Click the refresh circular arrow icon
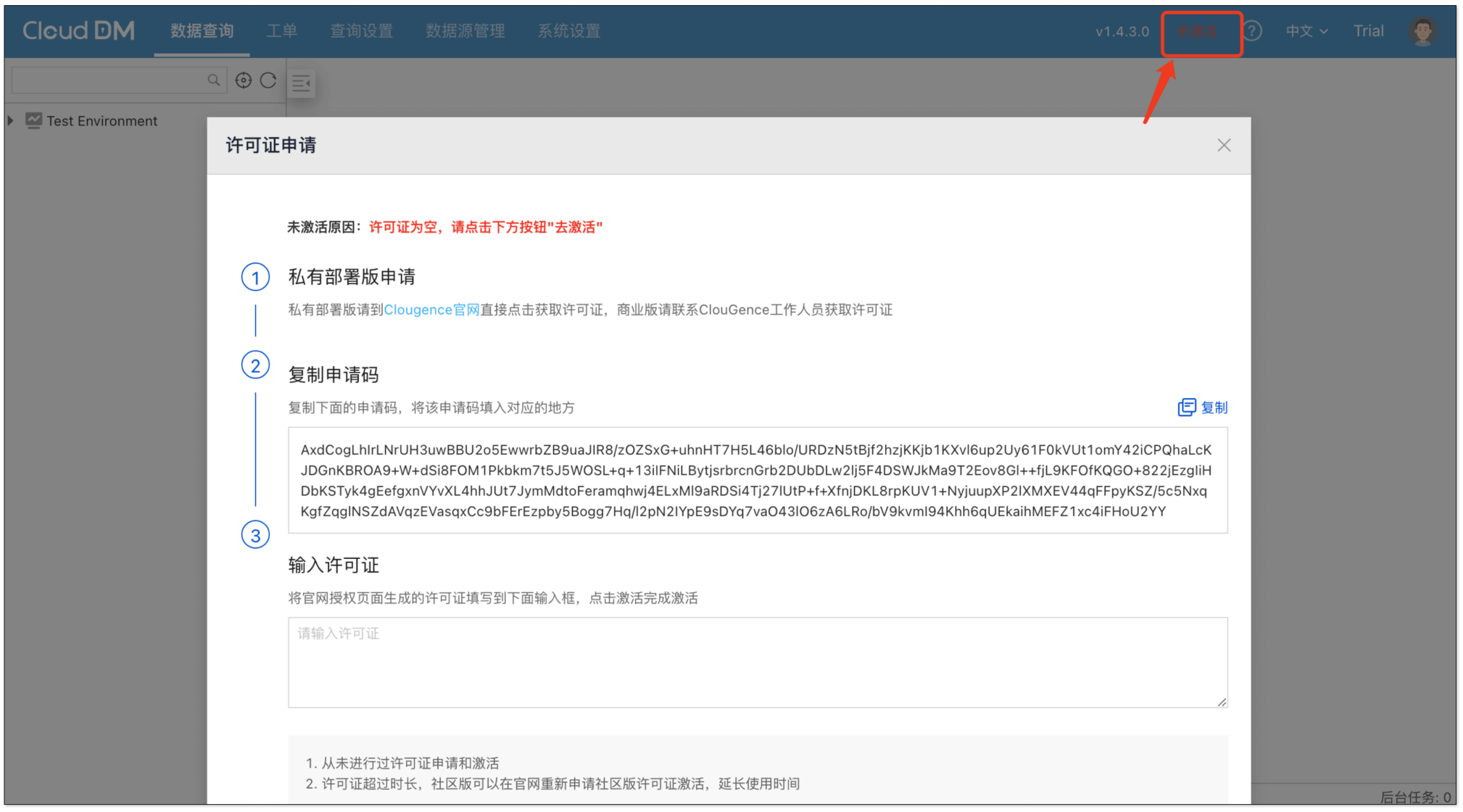This screenshot has width=1463, height=812. pyautogui.click(x=268, y=80)
